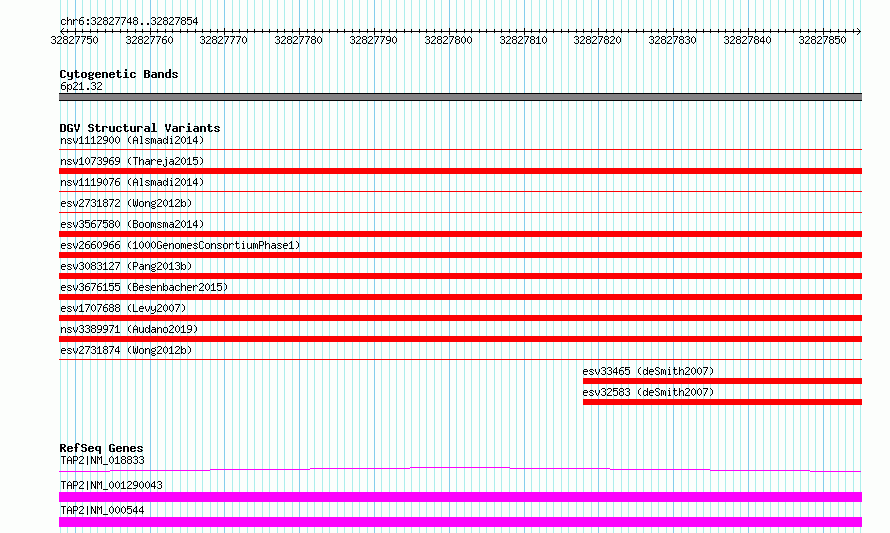Click the red bar under esv3676155
Viewport: 890px width, 533px height.
point(460,297)
